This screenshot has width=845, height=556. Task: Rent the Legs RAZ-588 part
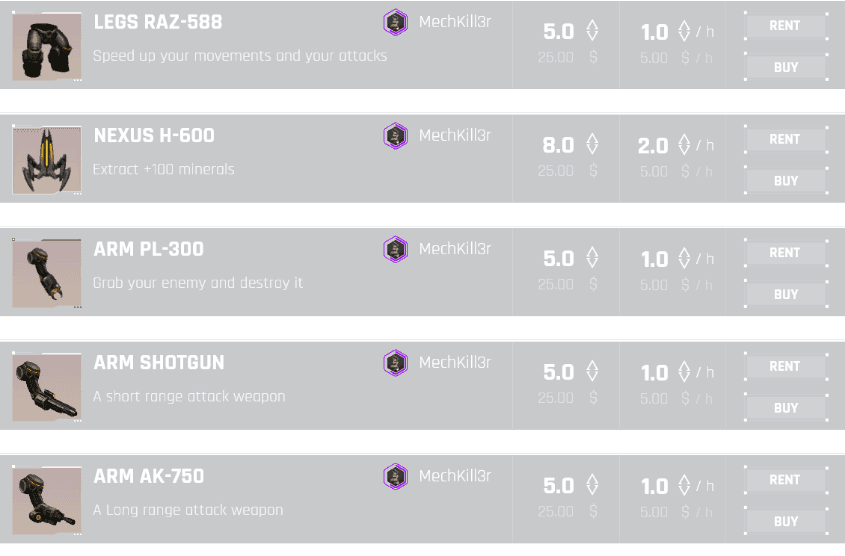[785, 26]
